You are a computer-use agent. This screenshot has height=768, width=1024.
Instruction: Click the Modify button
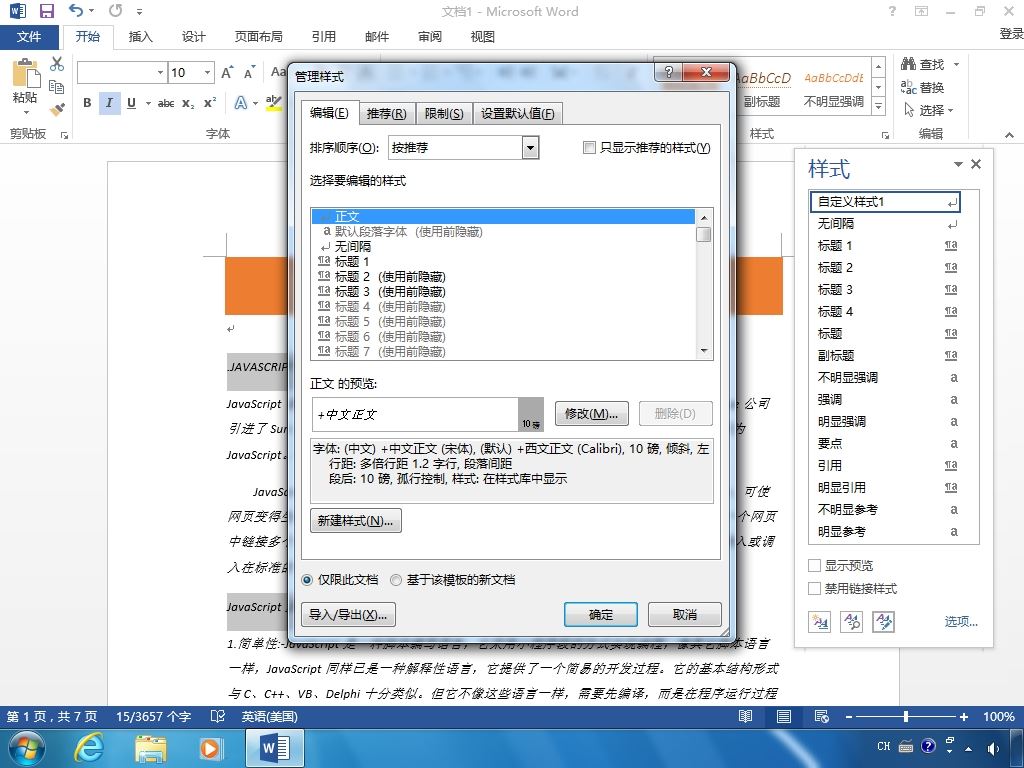point(592,413)
